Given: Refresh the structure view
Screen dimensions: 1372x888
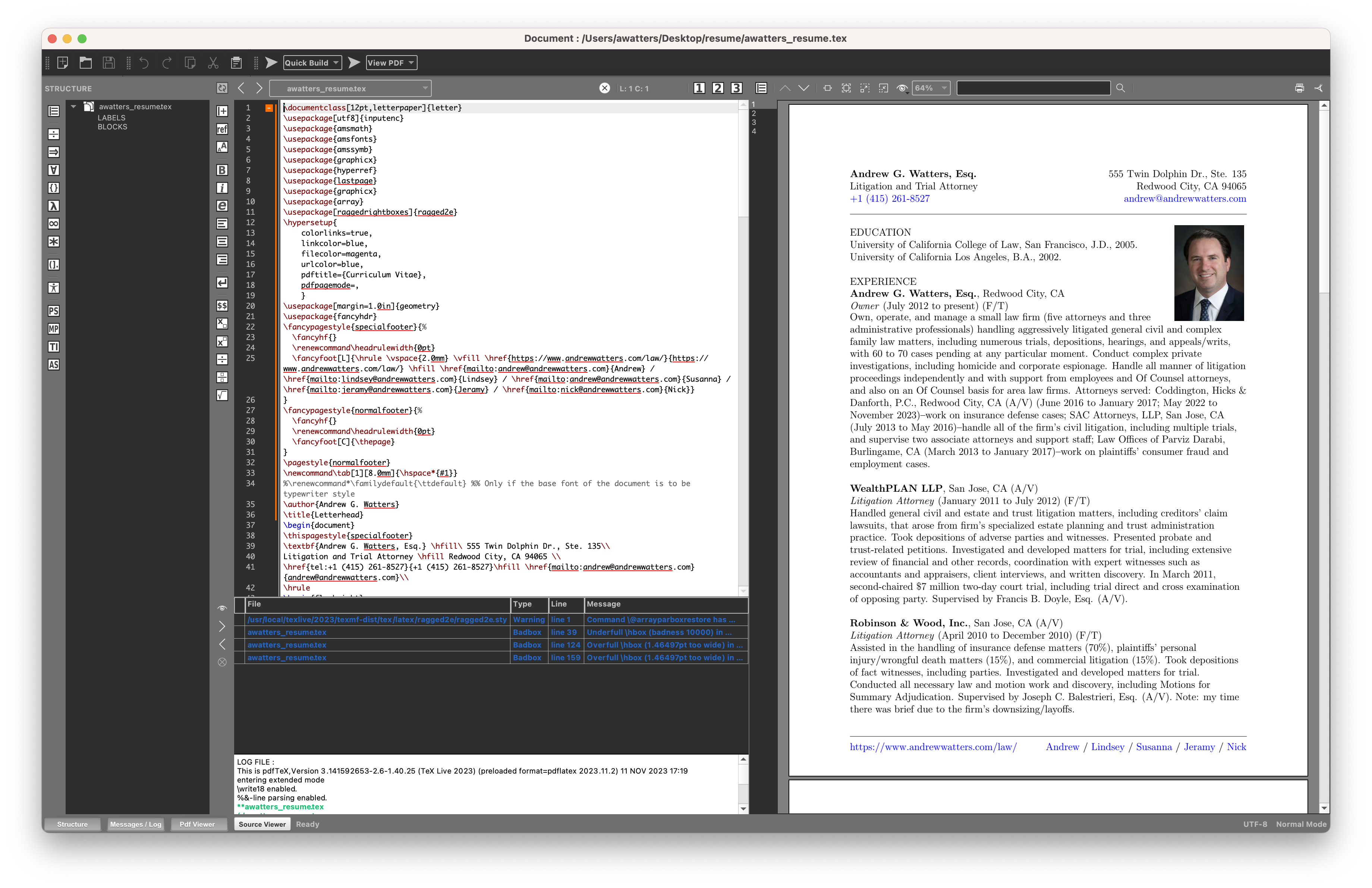Looking at the screenshot, I should [x=222, y=88].
